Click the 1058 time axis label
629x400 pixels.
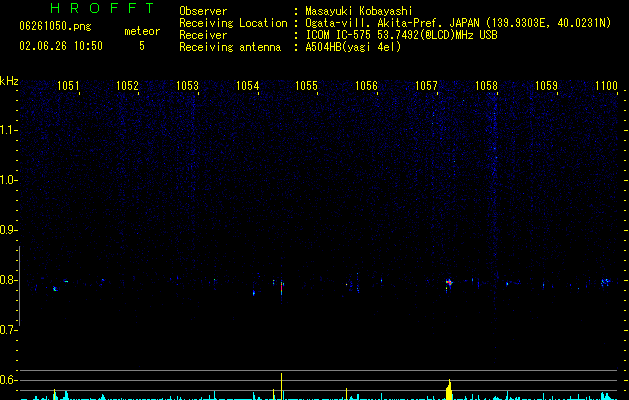click(486, 86)
